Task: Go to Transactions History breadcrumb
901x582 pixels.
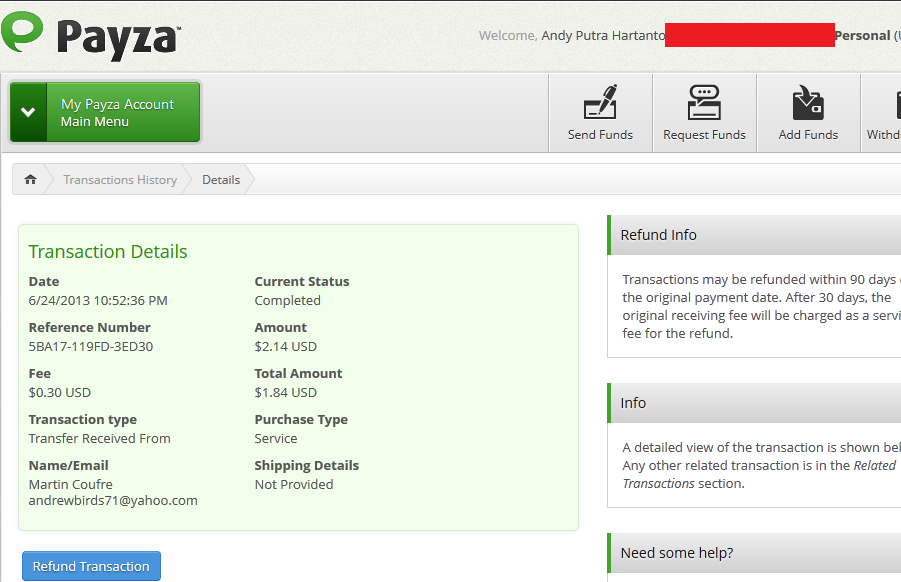Action: [120, 180]
